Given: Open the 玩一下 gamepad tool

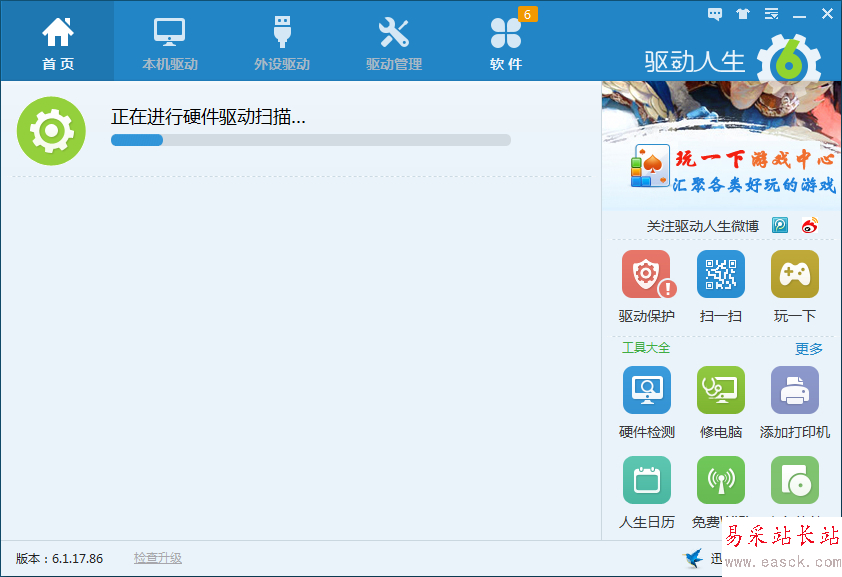Looking at the screenshot, I should click(795, 287).
